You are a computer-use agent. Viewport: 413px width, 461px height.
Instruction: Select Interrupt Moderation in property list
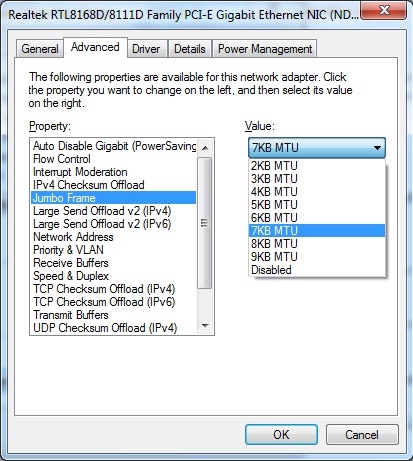tap(113, 172)
